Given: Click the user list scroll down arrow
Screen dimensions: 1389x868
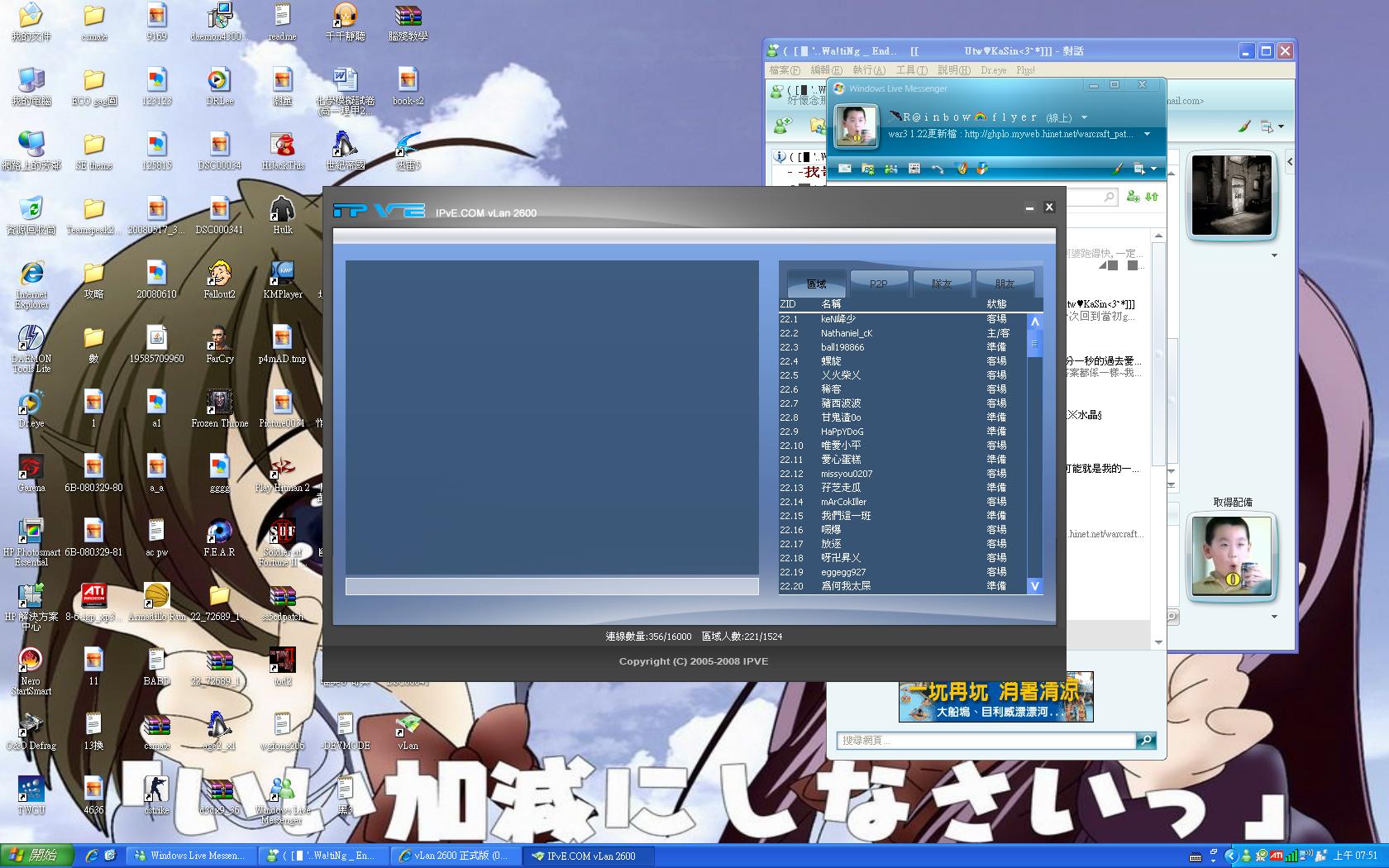Looking at the screenshot, I should [1034, 586].
